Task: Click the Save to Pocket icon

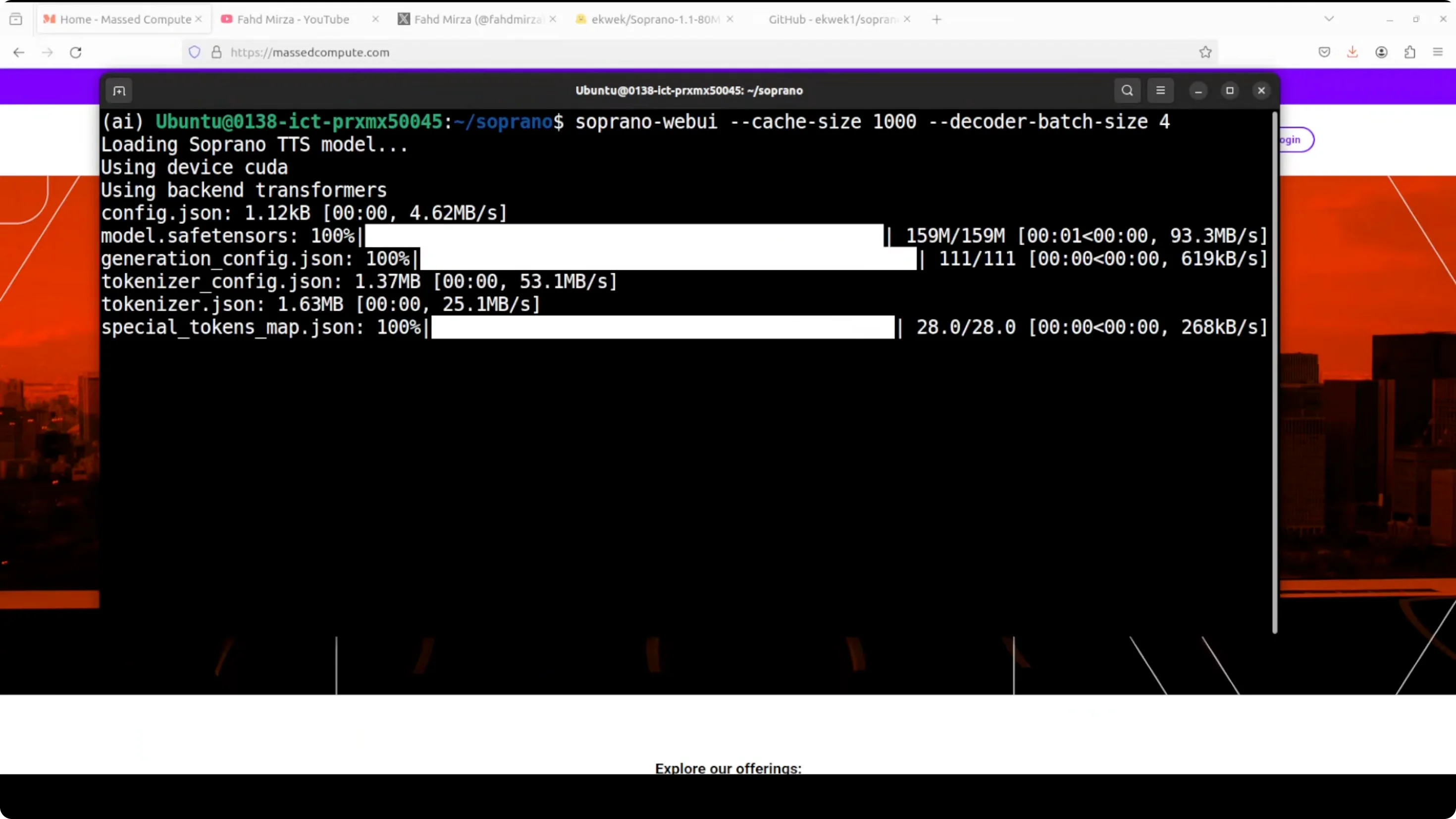Action: [1324, 52]
